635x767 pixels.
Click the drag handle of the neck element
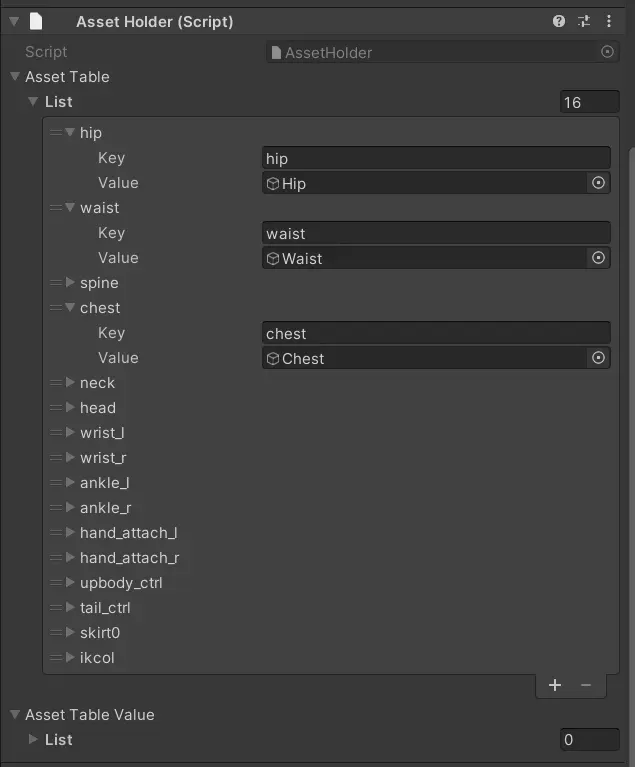(56, 383)
